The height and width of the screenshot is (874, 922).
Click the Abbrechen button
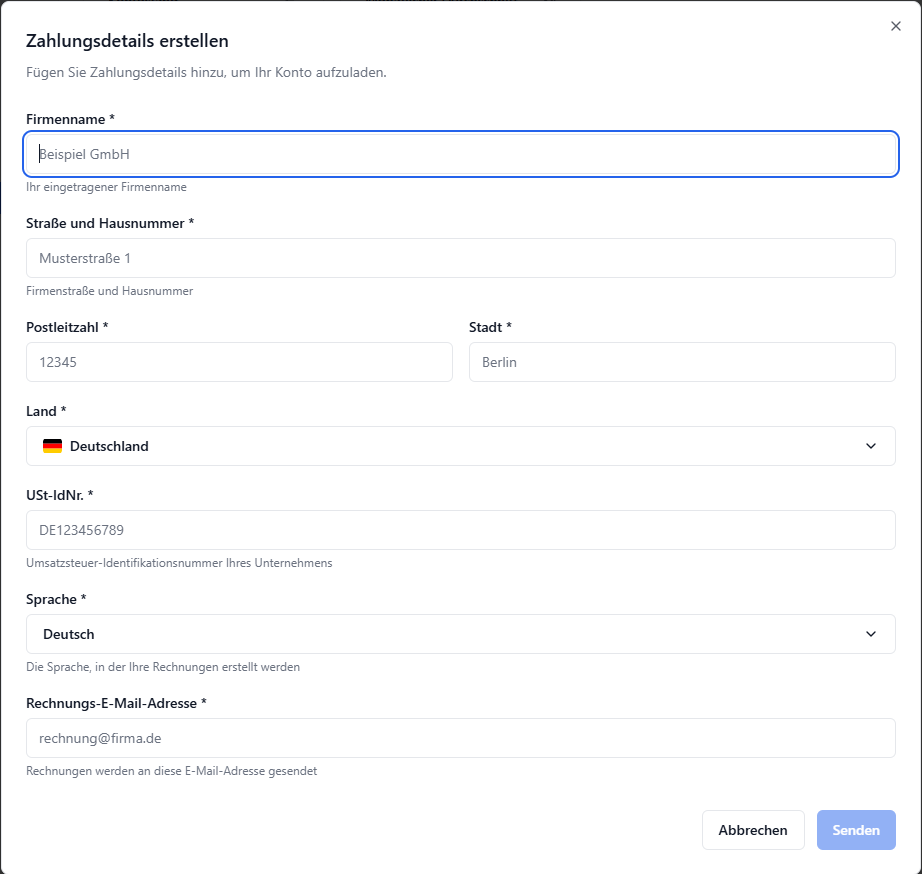(x=753, y=830)
